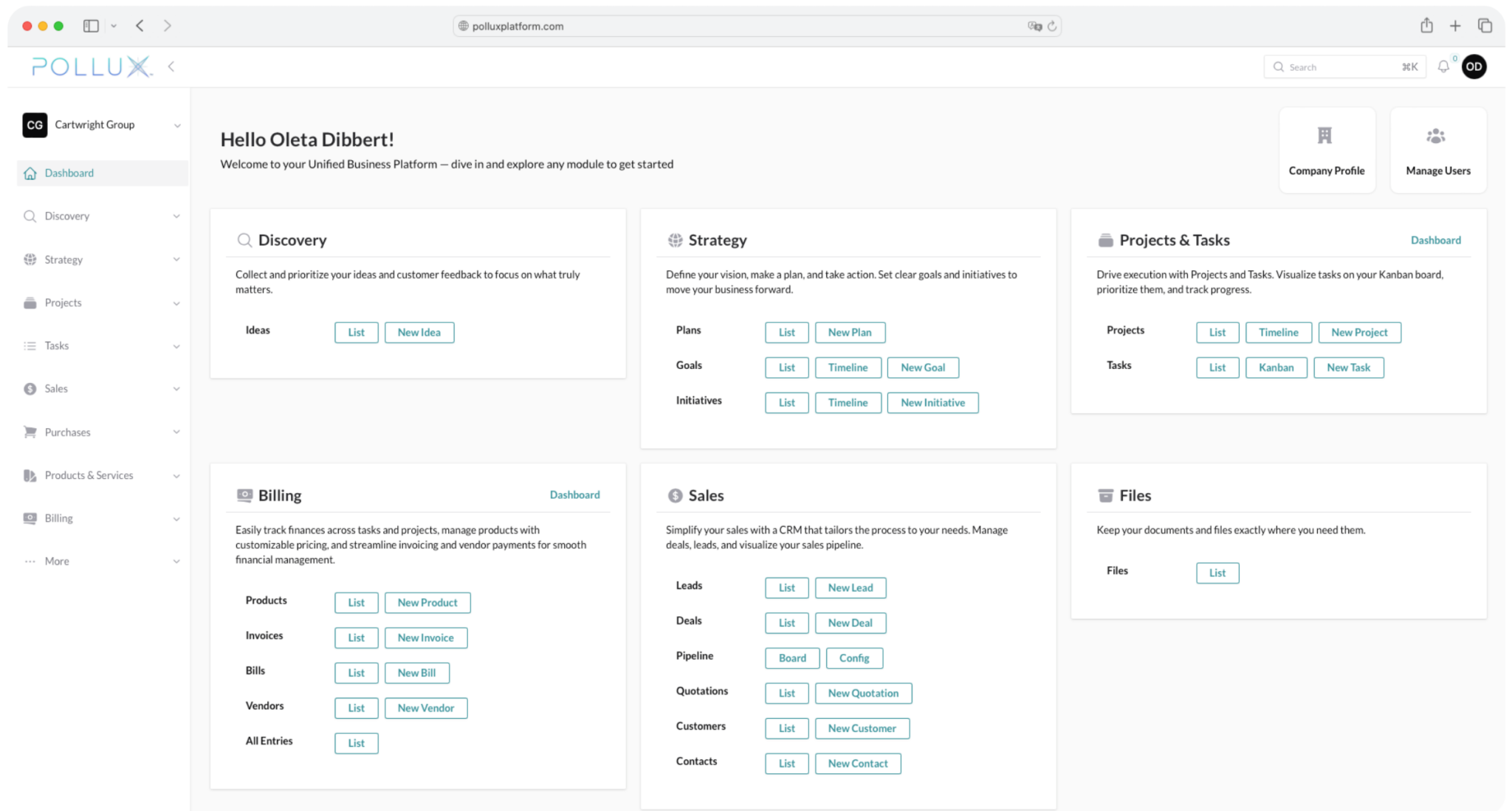Open the Billing card Dashboard link
1512x811 pixels.
[574, 494]
